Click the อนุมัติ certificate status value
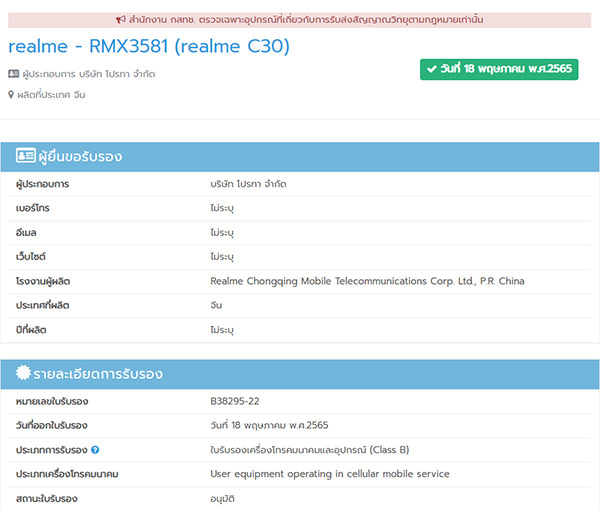Image resolution: width=600 pixels, height=510 pixels. tap(222, 499)
